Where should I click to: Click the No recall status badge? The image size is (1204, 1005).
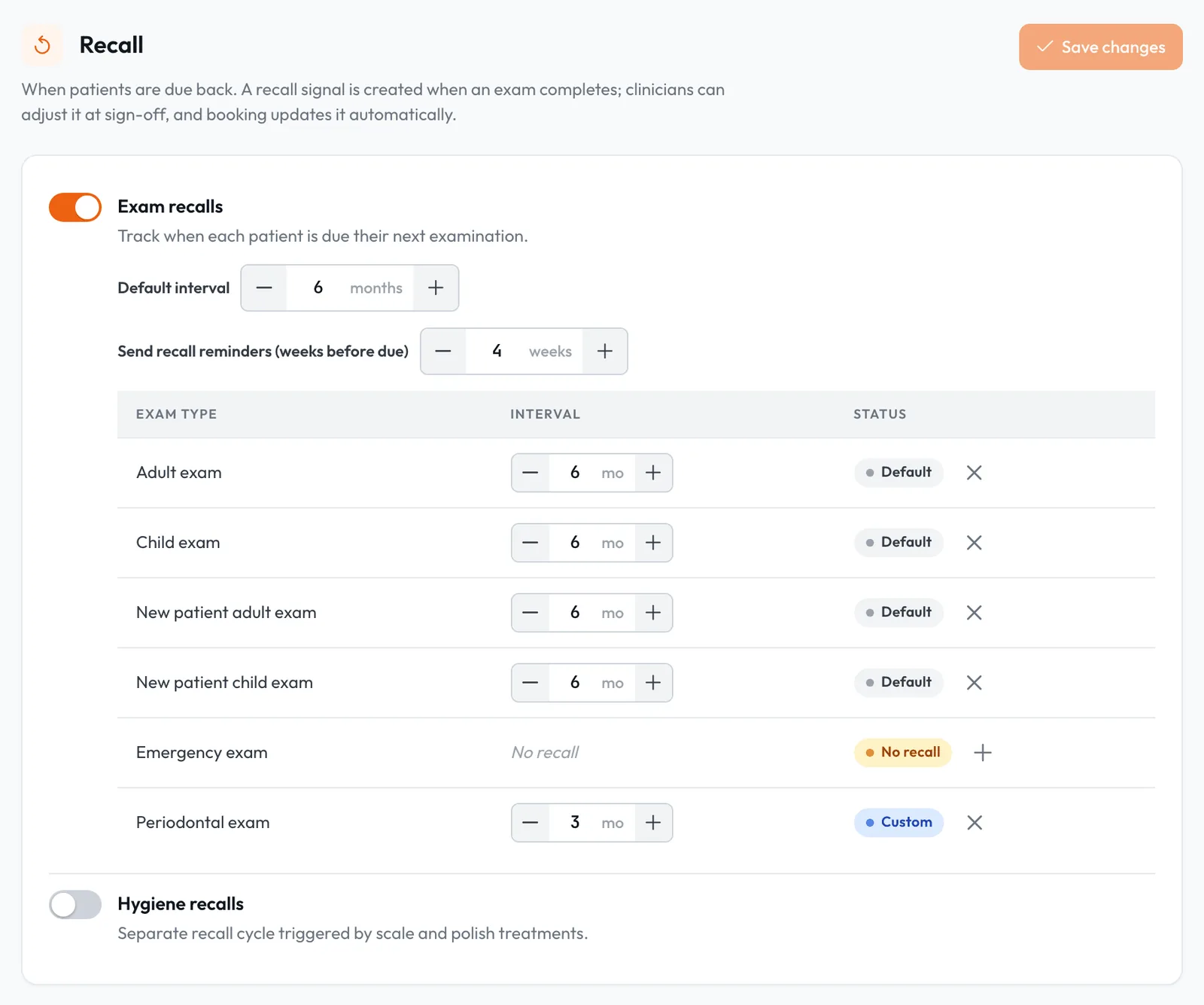pyautogui.click(x=903, y=753)
